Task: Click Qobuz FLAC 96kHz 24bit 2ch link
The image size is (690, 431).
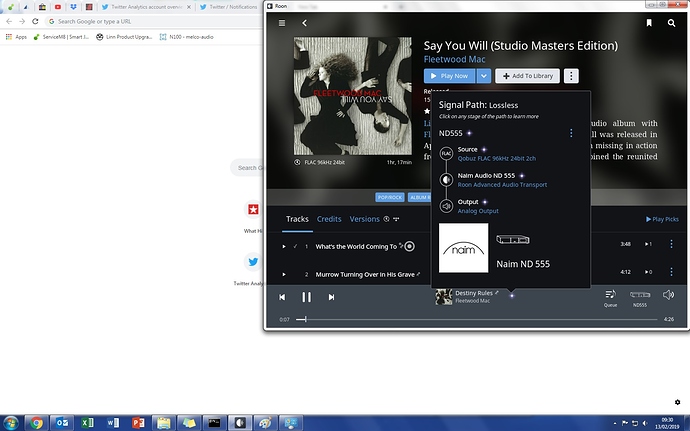Action: click(496, 158)
